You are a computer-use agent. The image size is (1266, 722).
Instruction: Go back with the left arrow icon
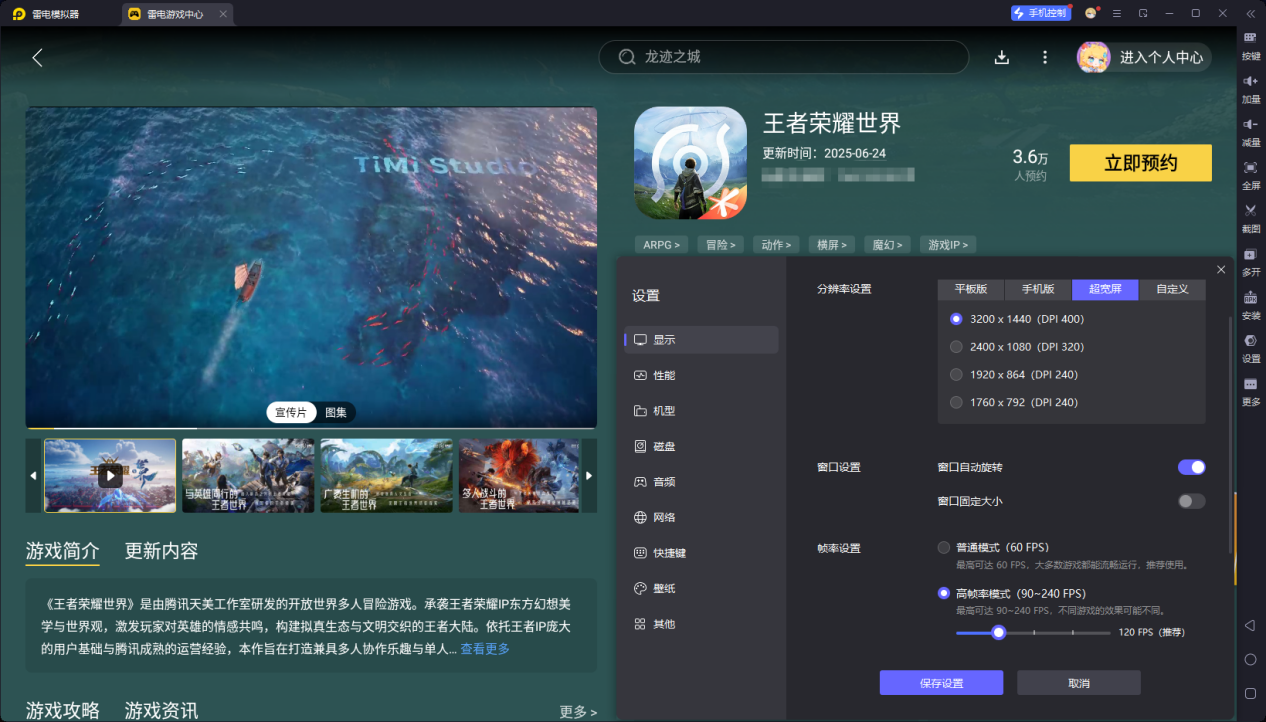pos(38,57)
